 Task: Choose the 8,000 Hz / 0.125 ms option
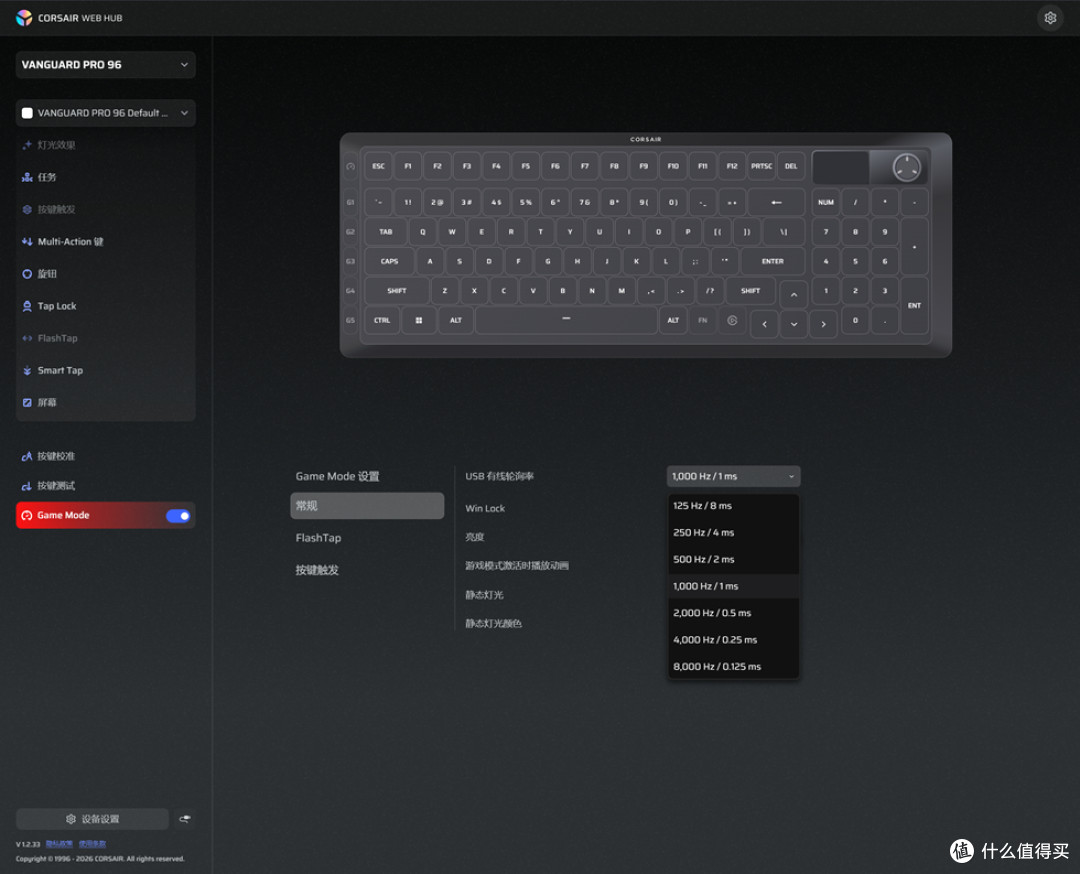point(734,667)
